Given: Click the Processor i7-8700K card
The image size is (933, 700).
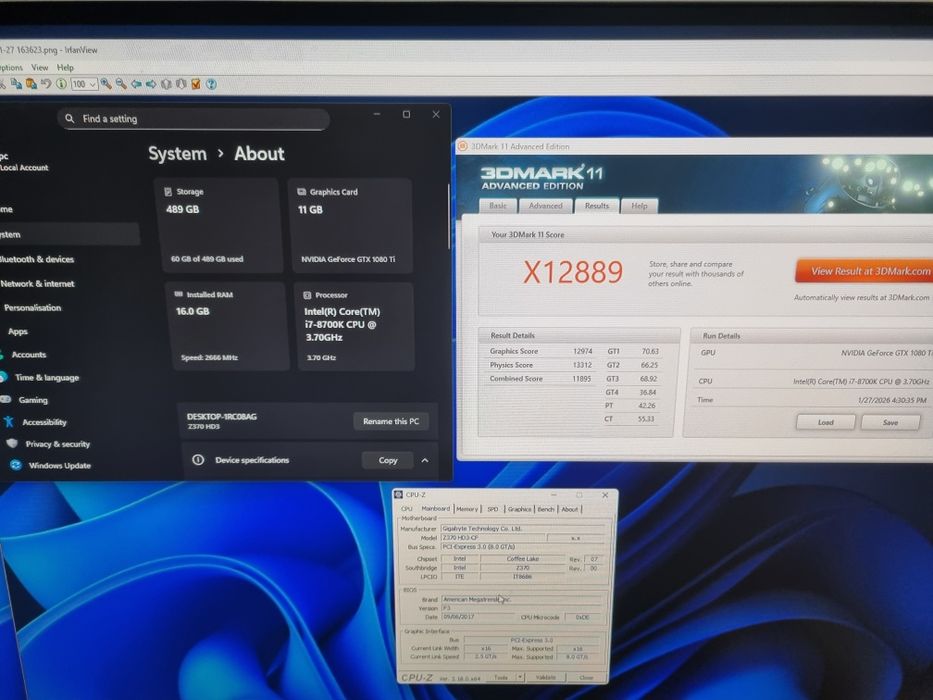Looking at the screenshot, I should (355, 326).
